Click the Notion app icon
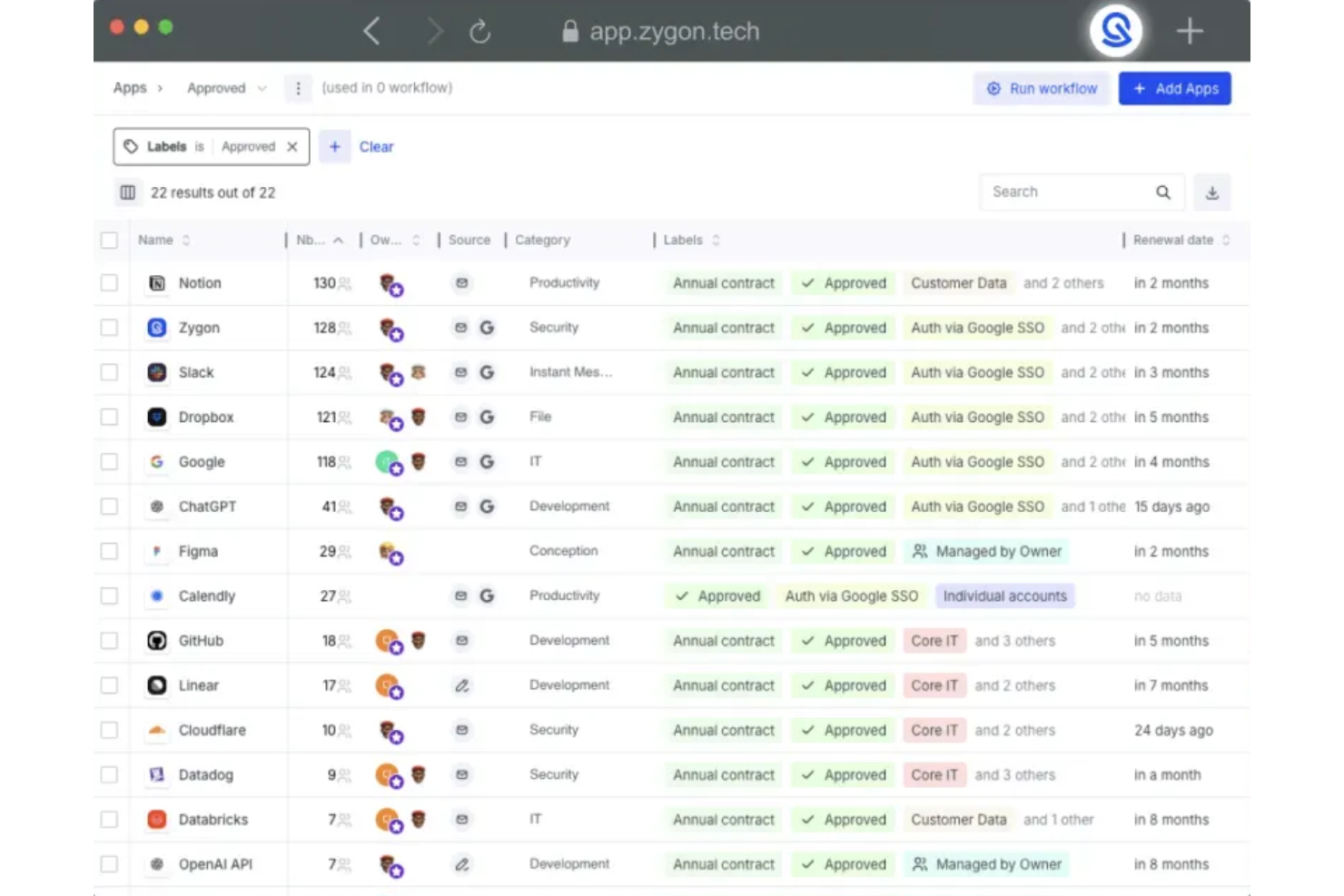 pyautogui.click(x=156, y=282)
